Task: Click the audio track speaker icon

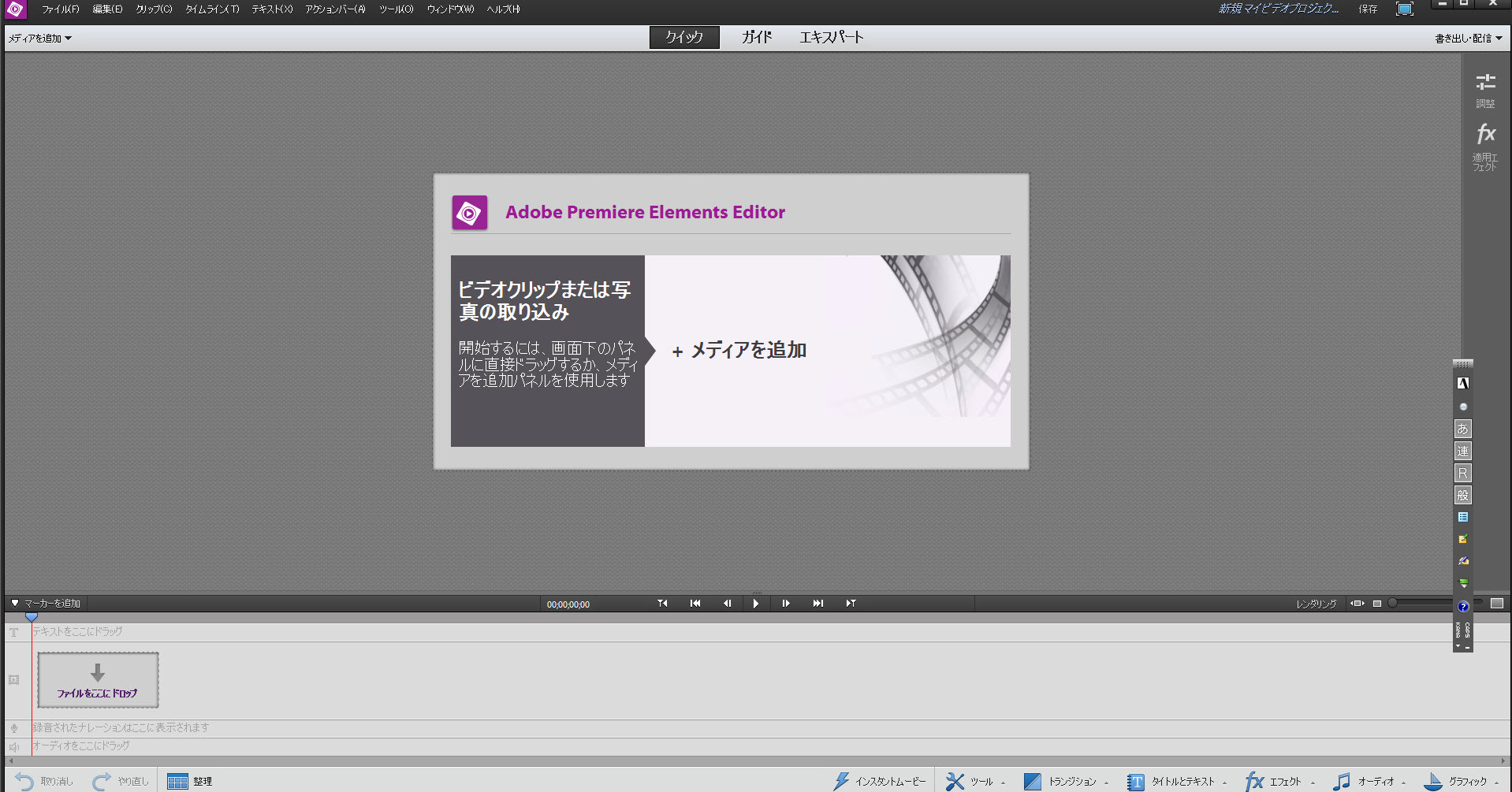Action: [x=13, y=747]
